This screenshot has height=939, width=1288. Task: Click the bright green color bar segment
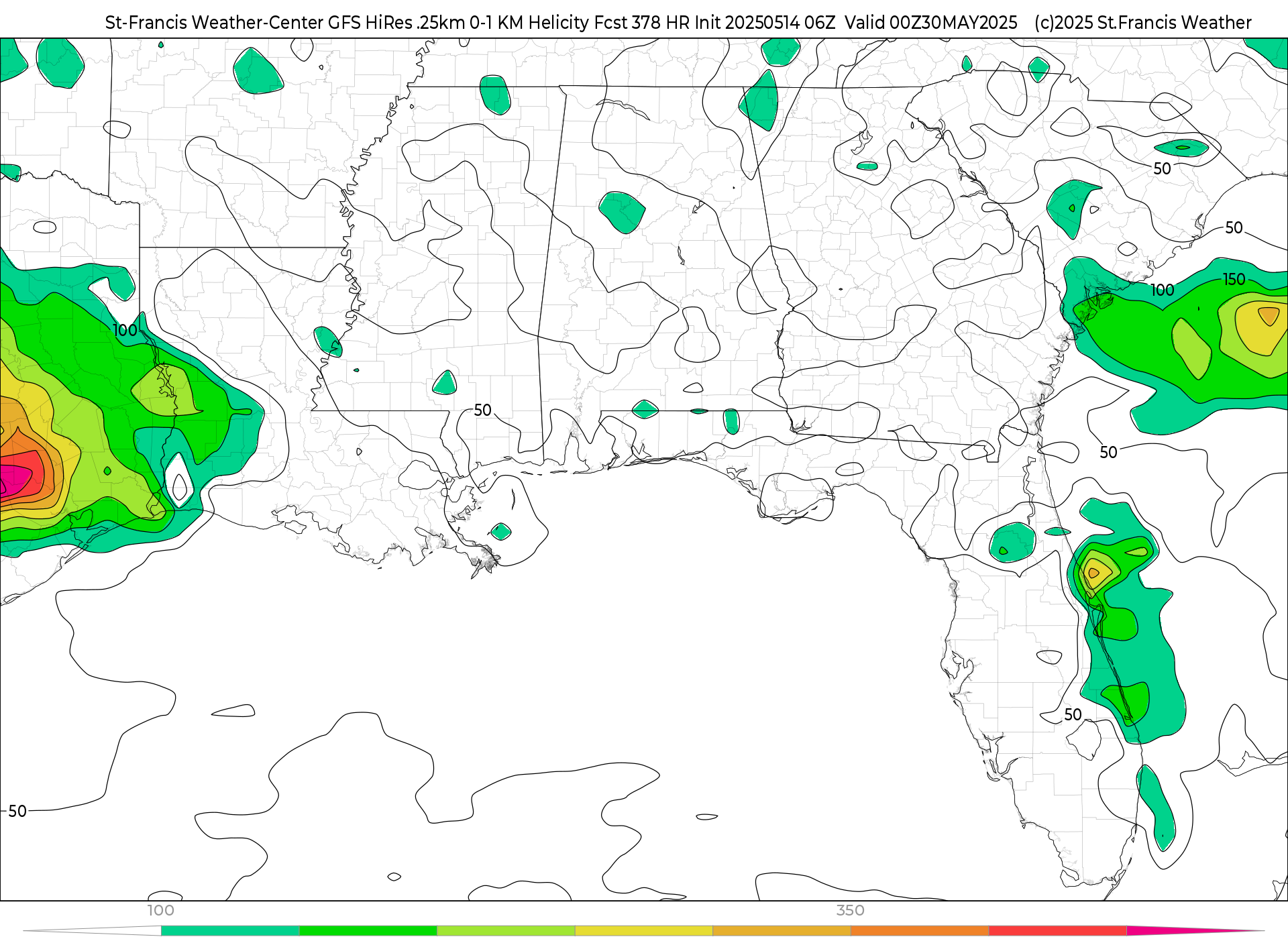click(368, 931)
